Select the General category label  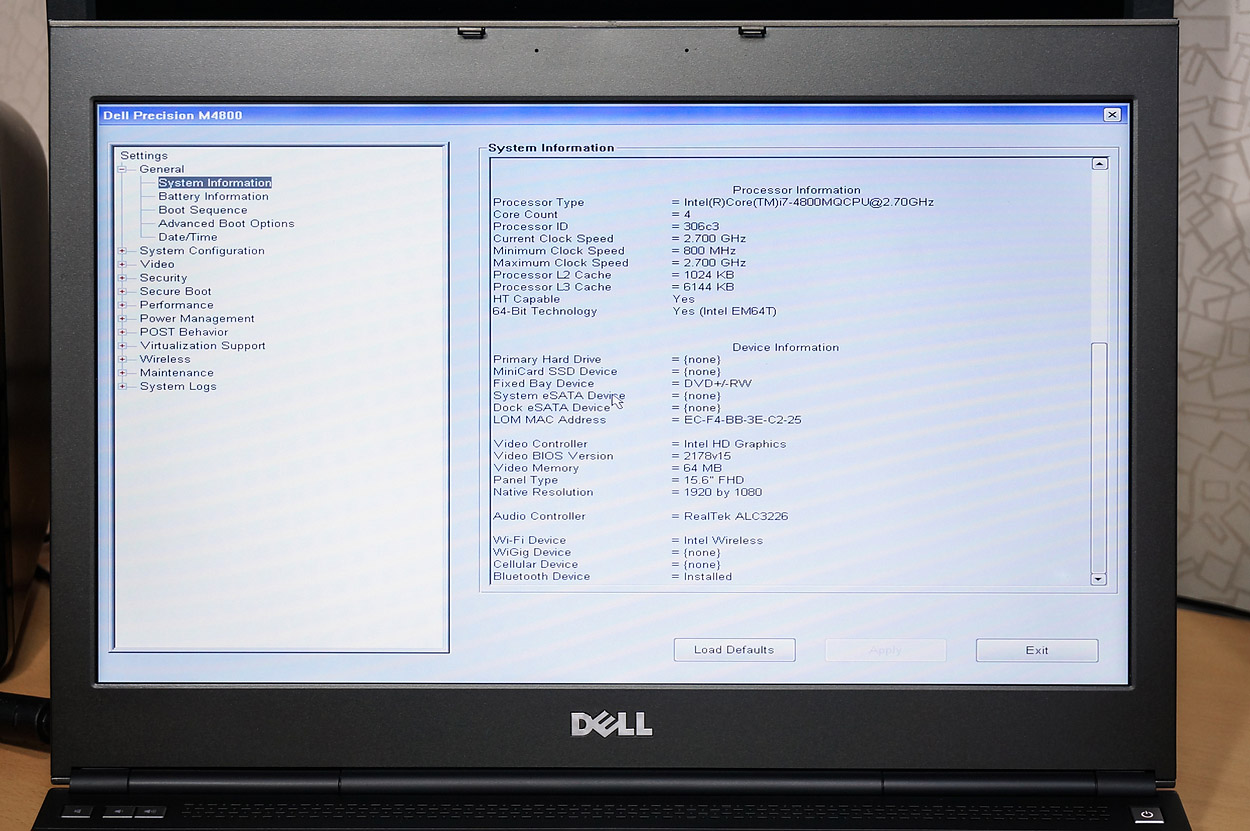pyautogui.click(x=162, y=170)
